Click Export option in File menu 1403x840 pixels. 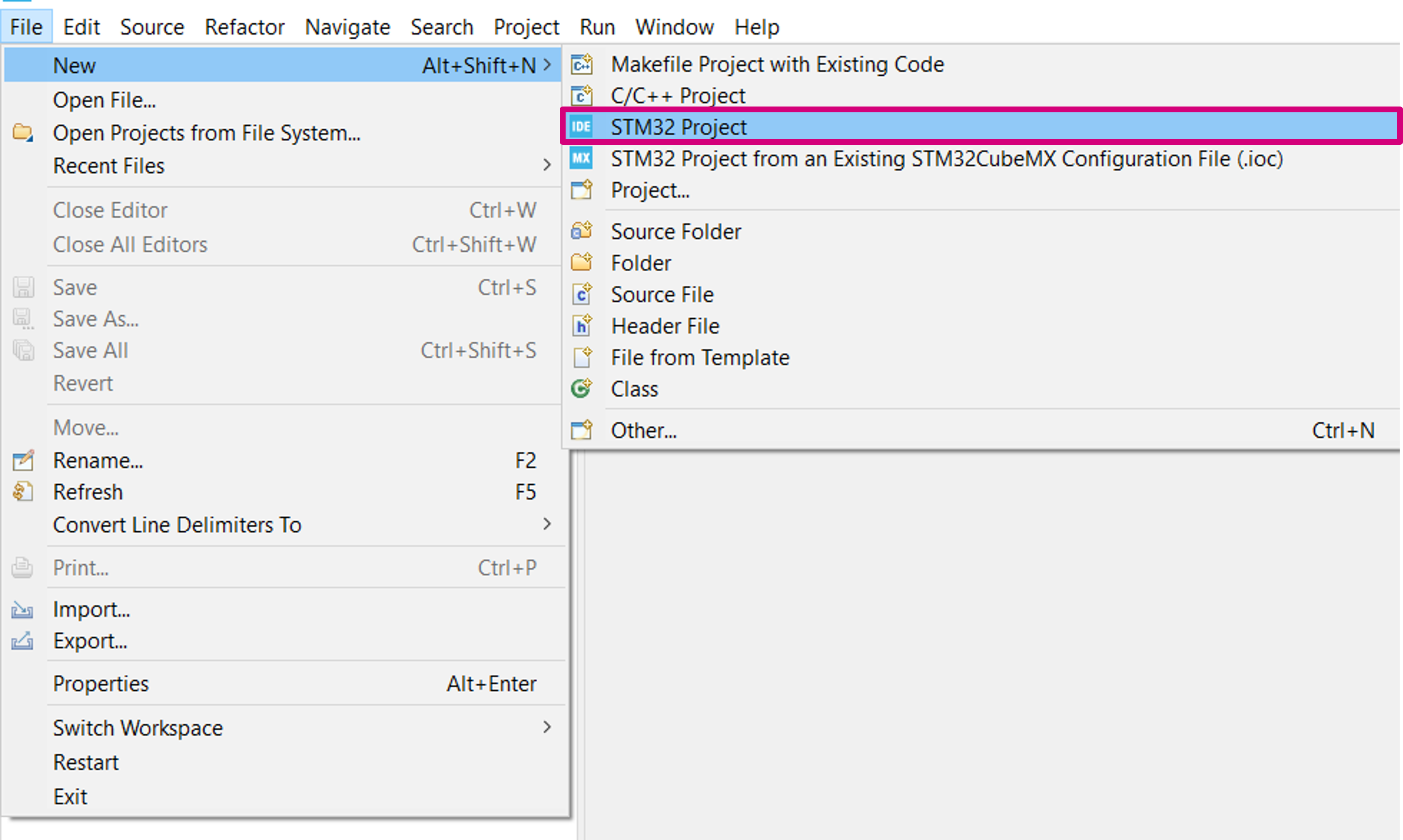tap(91, 641)
